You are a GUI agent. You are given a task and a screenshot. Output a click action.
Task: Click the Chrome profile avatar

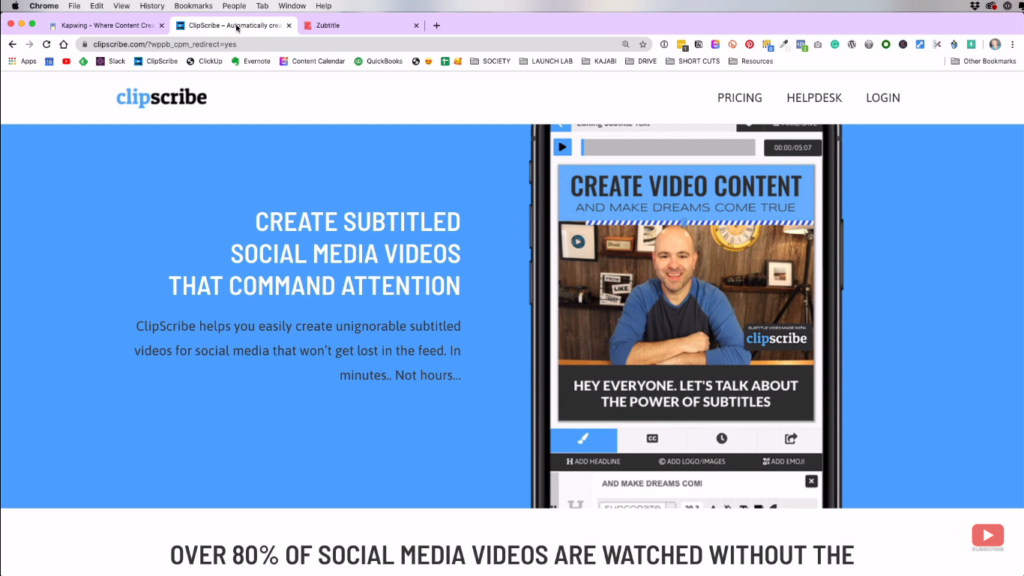coord(995,44)
